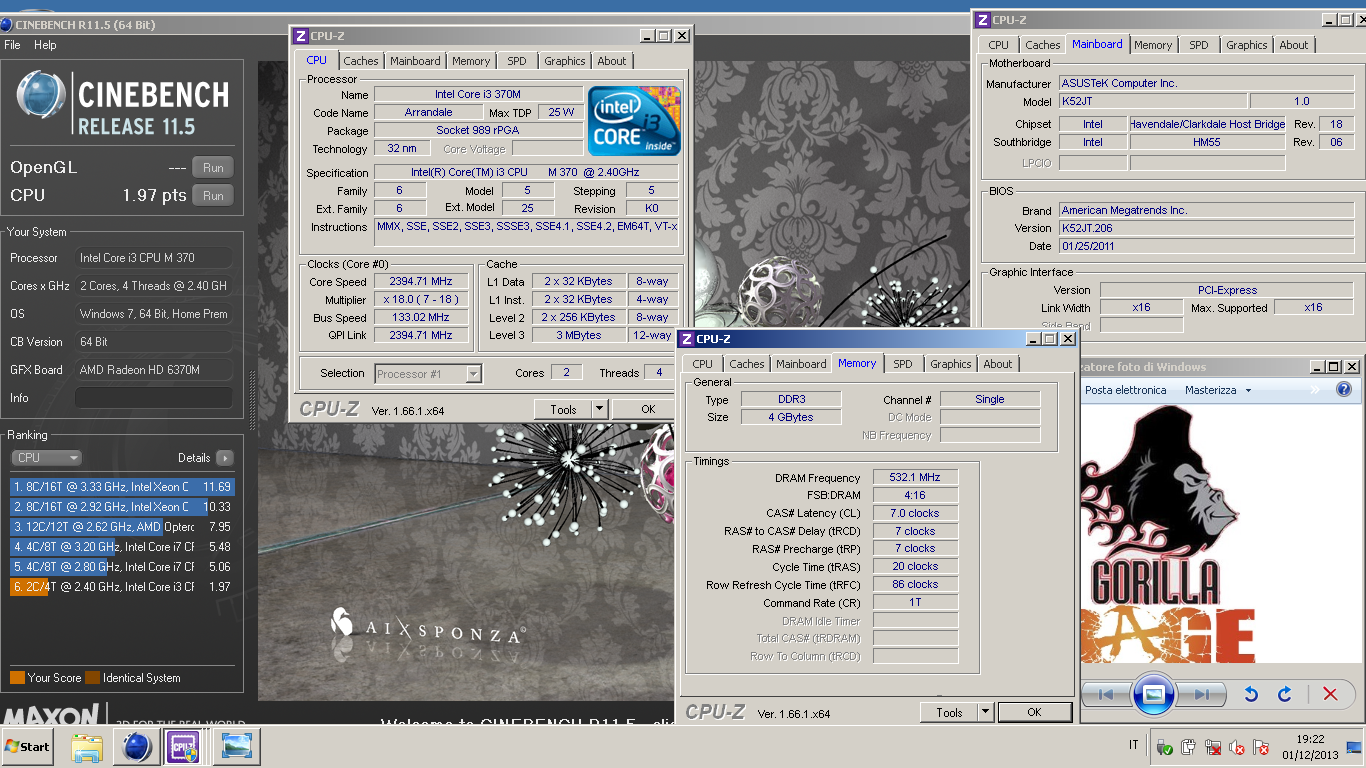Screen dimensions: 1366x768
Task: Open Cinebench Help menu
Action: 45,45
